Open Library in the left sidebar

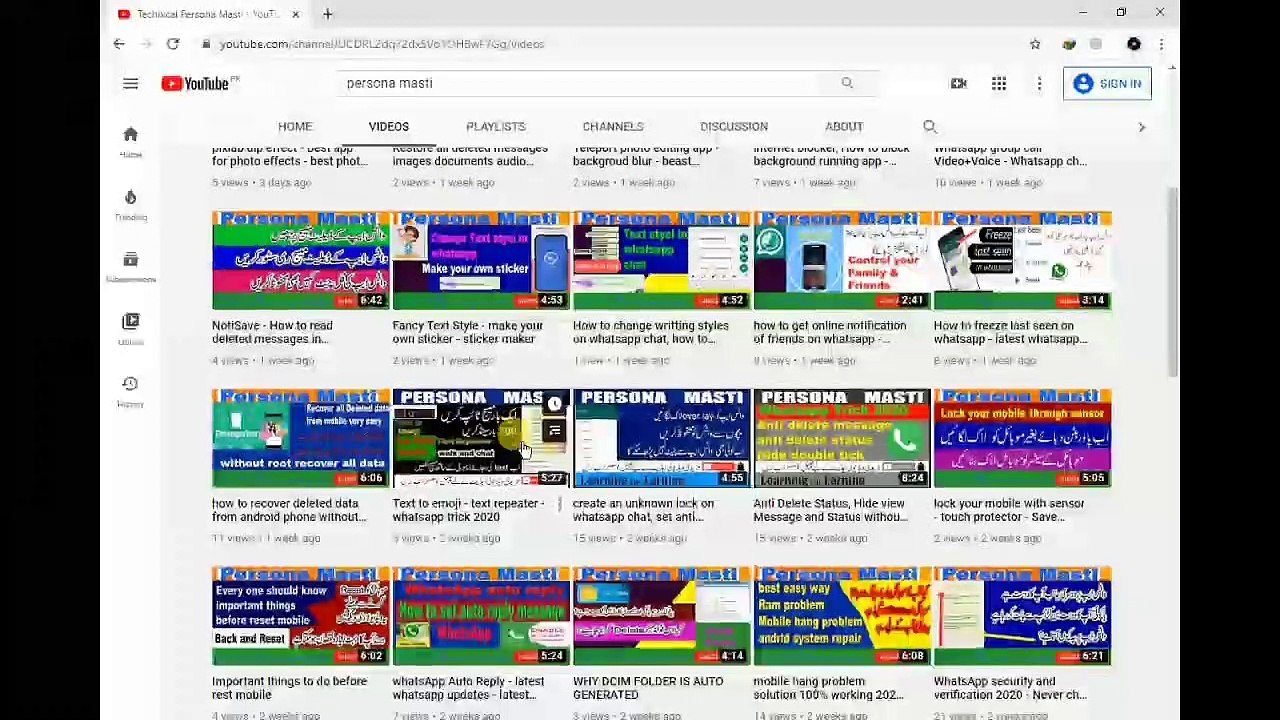pyautogui.click(x=131, y=329)
